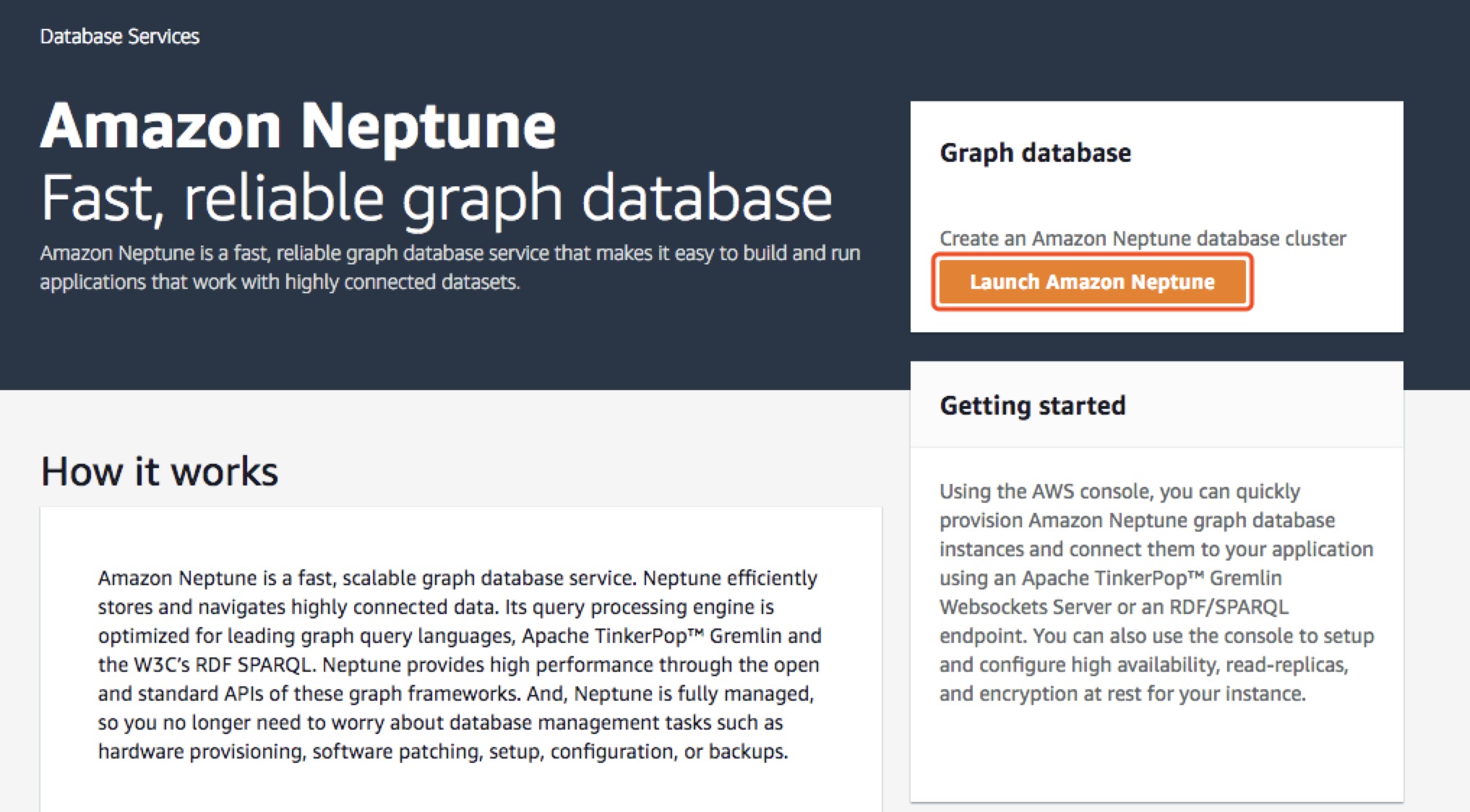Click the words RDF/SPARQL in Getting started
The image size is (1470, 812).
[x=1228, y=607]
